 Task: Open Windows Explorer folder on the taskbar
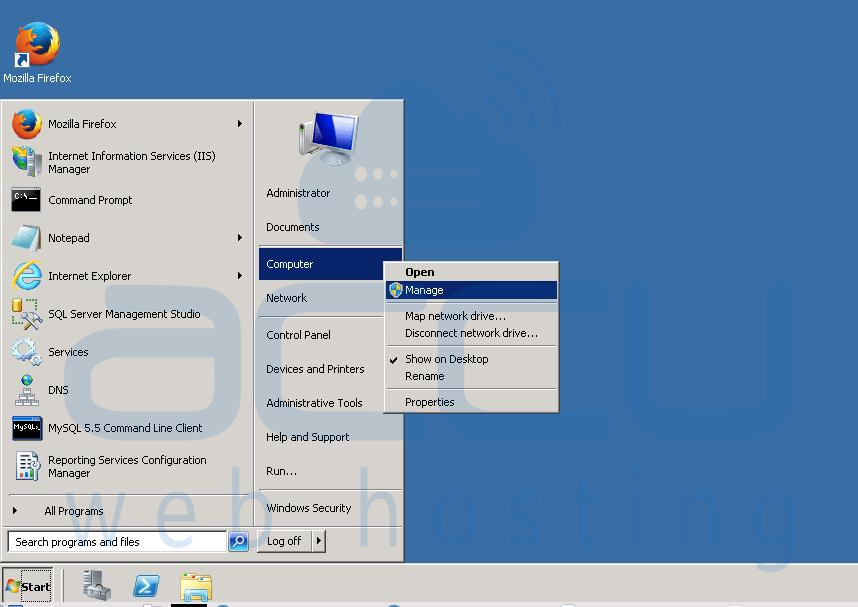coord(196,587)
